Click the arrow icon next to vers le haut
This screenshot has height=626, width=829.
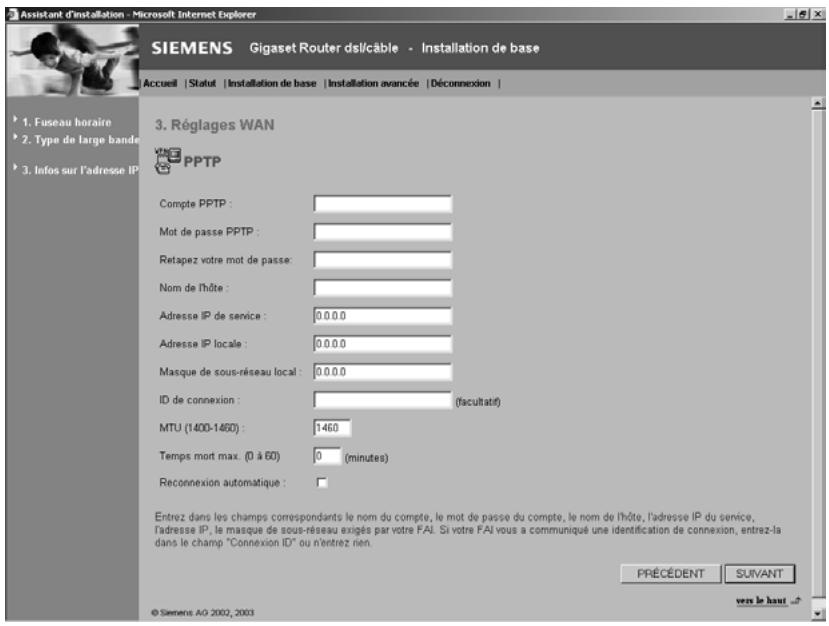[796, 601]
